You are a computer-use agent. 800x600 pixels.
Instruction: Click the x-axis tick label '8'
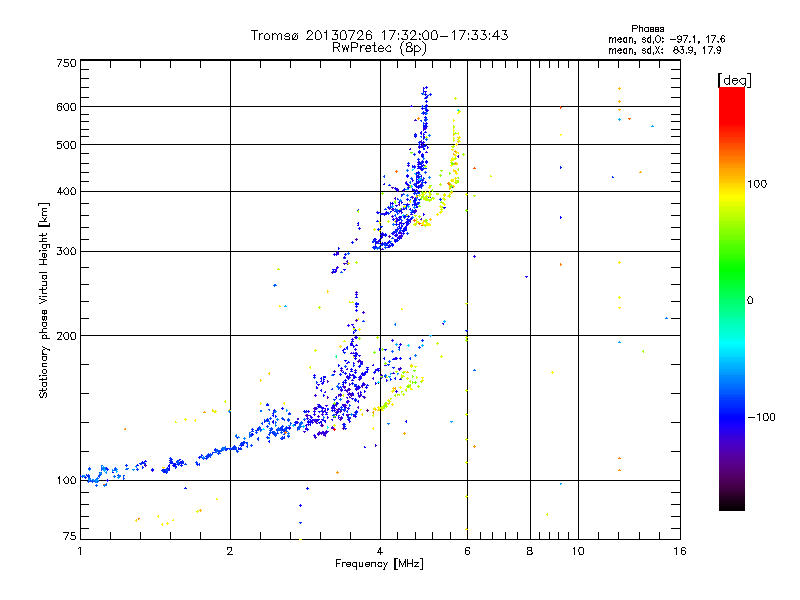tap(530, 551)
